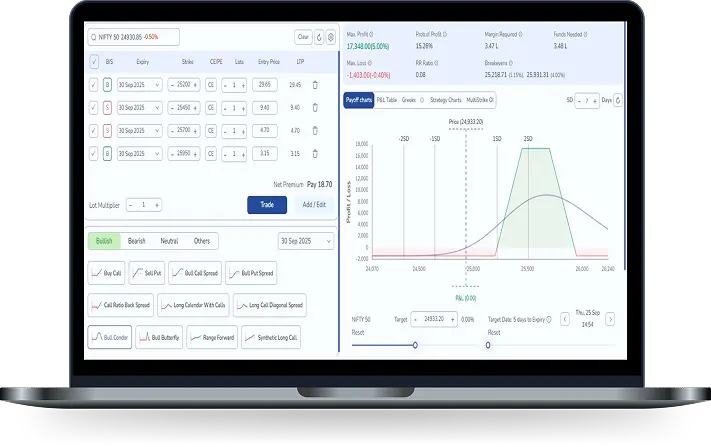
Task: Expand the 30 Sep 2025 strategy expiry dropdown
Action: 304,241
